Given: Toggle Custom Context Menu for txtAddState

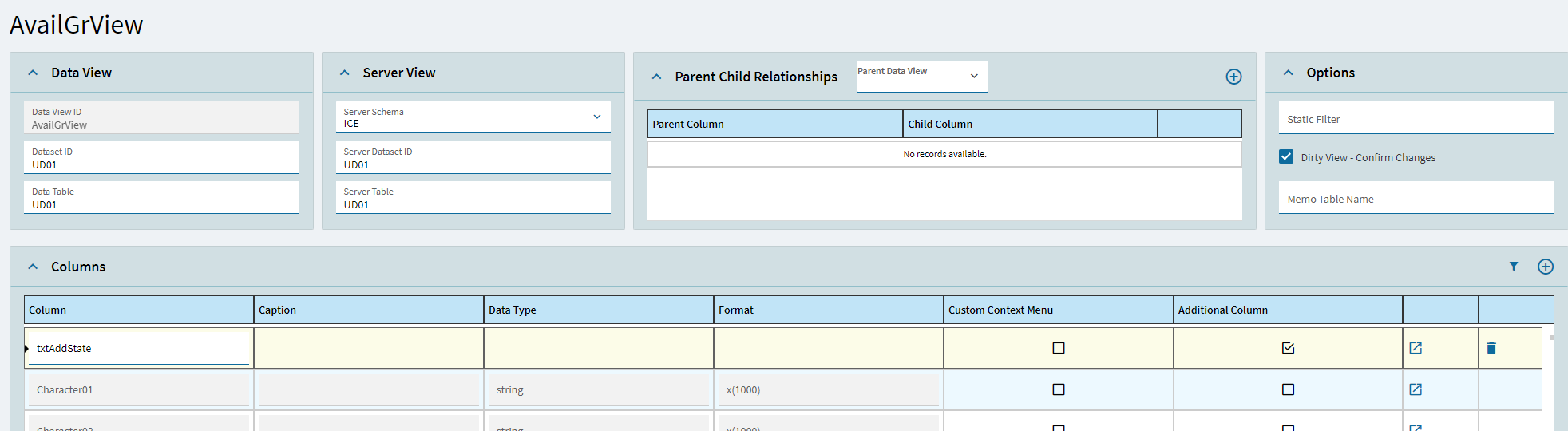Looking at the screenshot, I should point(1059,348).
